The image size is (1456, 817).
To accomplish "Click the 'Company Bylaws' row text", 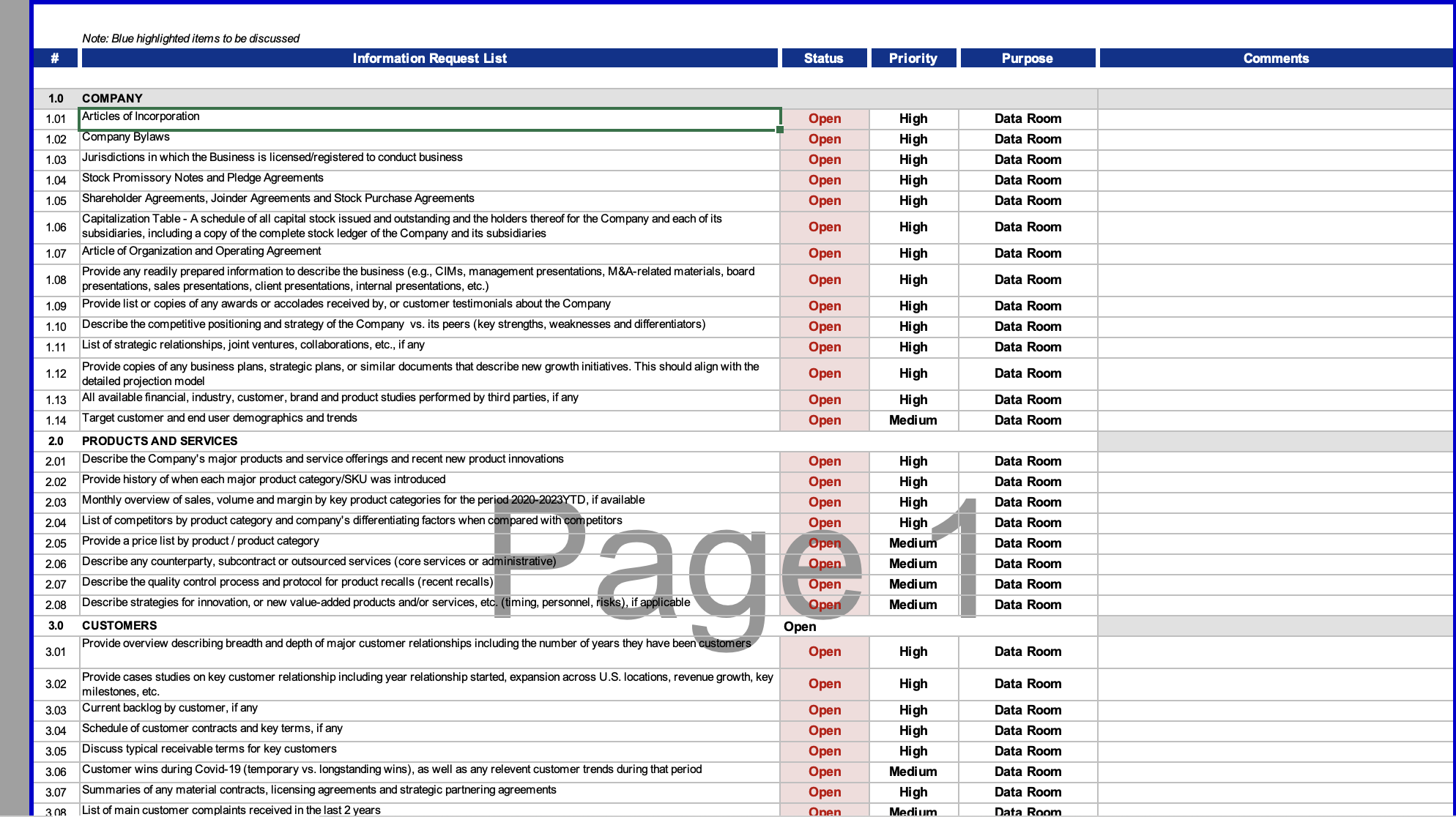I will 126,137.
